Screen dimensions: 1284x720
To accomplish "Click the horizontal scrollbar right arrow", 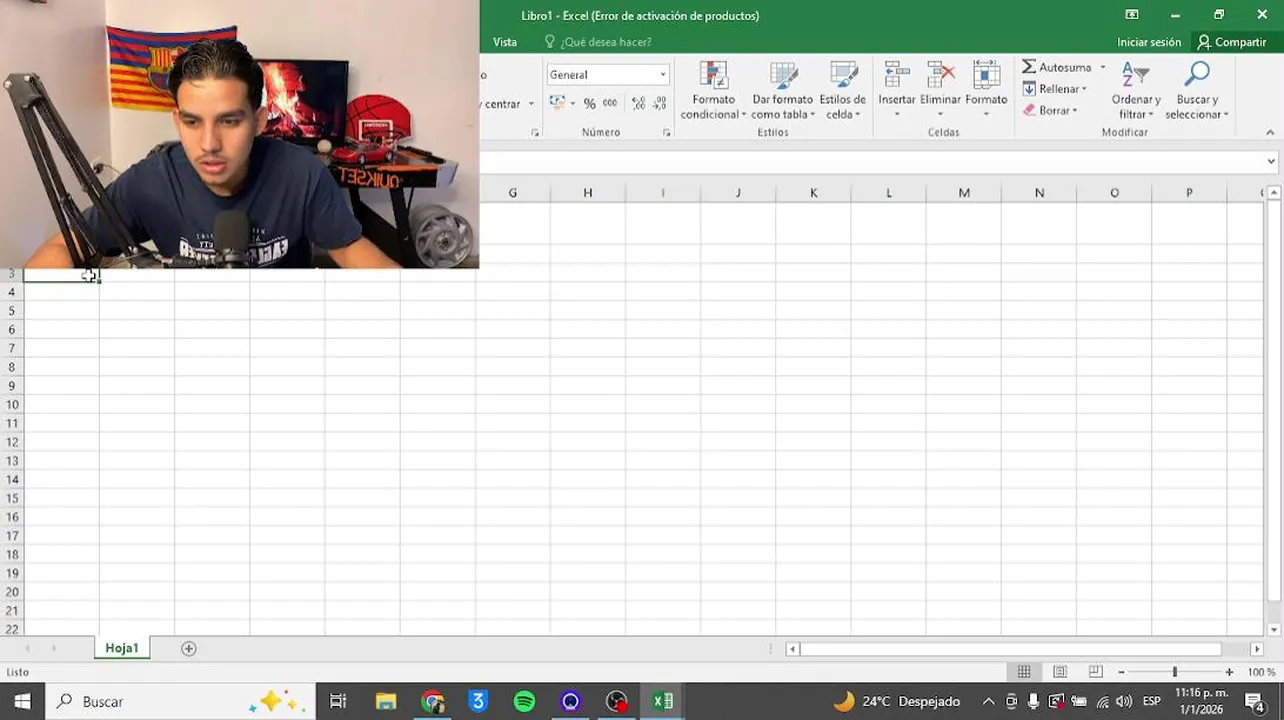I will 1257,649.
